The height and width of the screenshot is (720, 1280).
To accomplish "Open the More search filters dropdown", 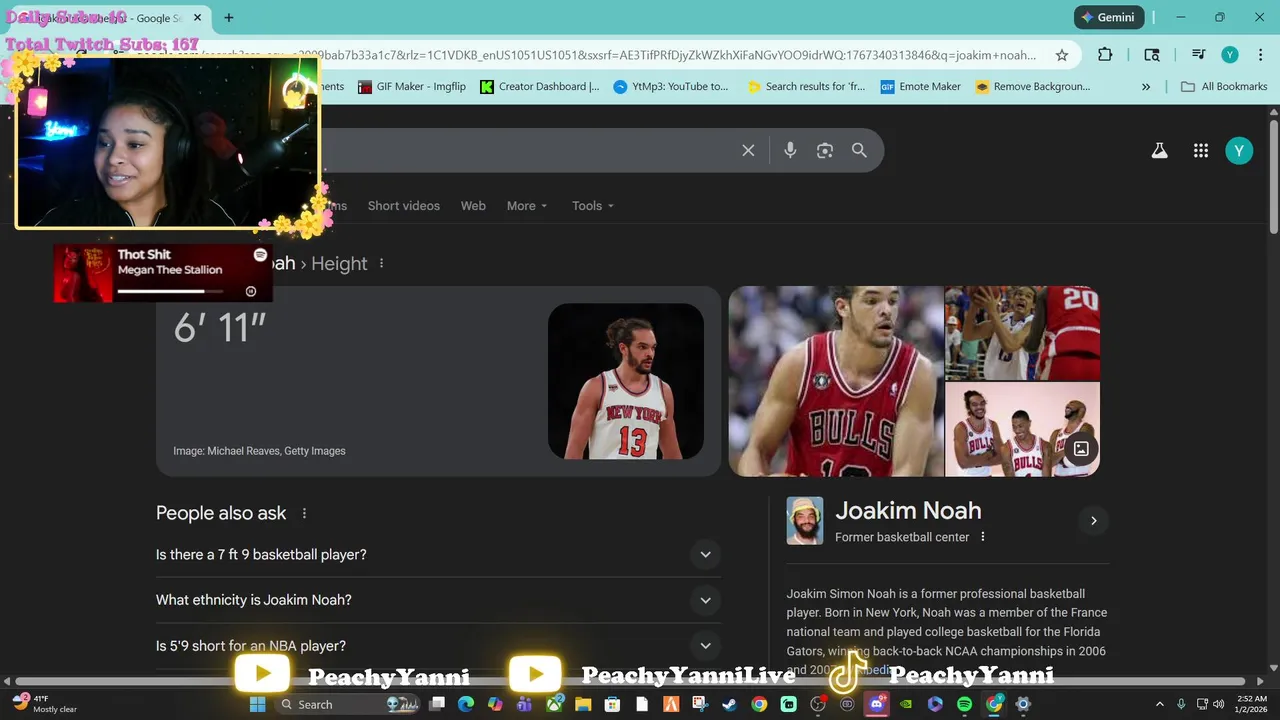I will click(x=527, y=206).
